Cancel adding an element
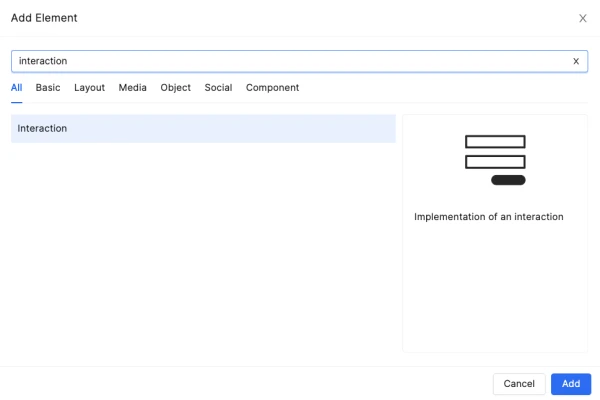 (x=519, y=384)
